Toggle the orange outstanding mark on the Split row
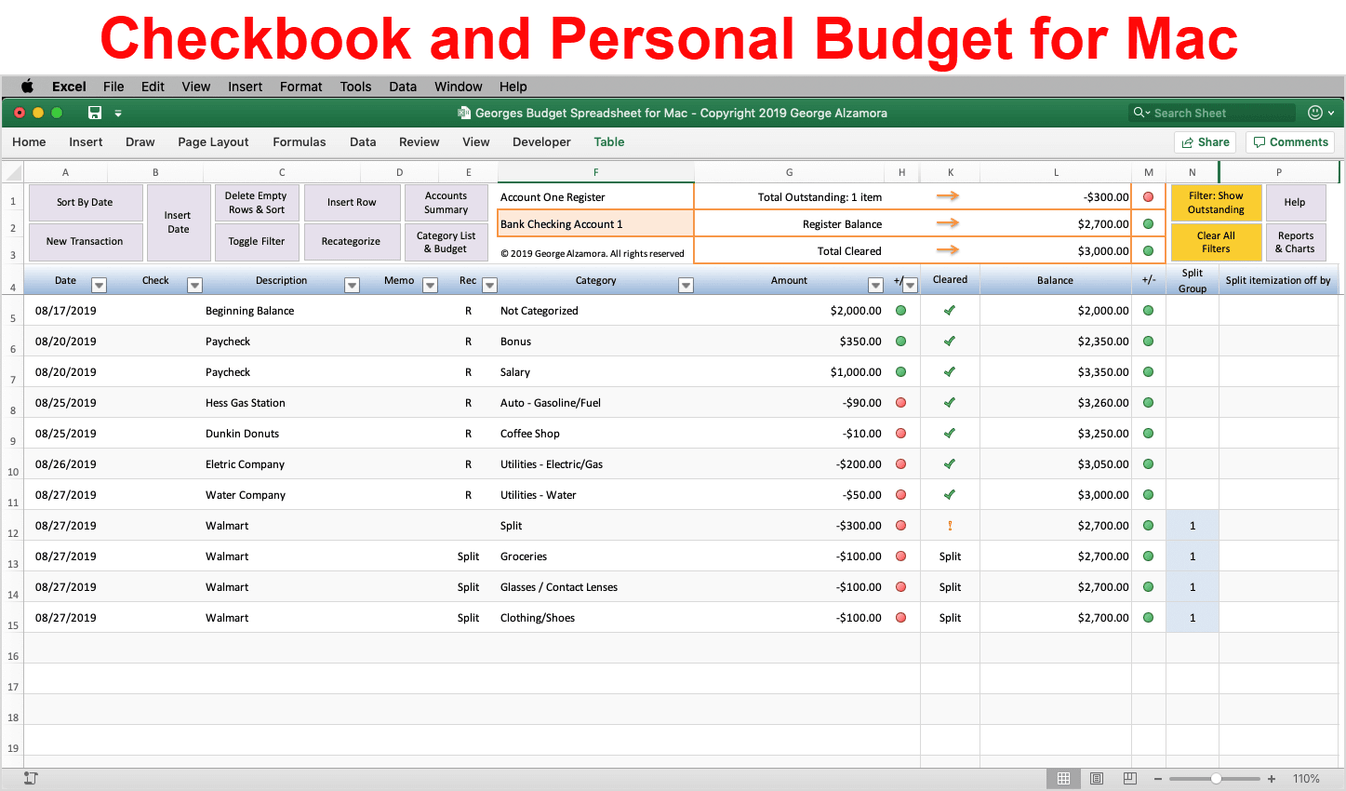1346x791 pixels. 949,525
